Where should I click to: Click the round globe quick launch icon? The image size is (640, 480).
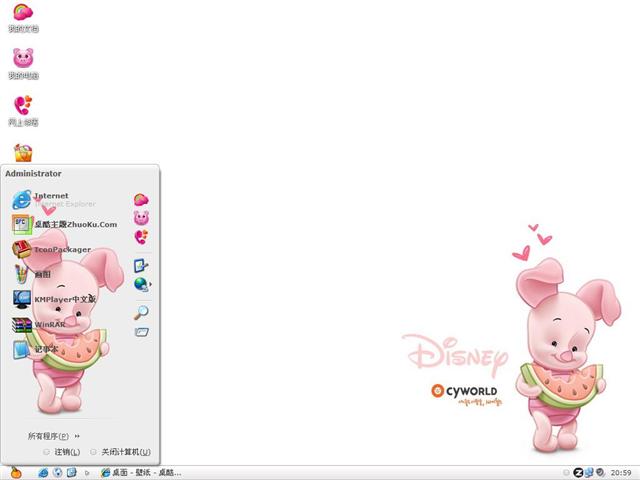tap(58, 473)
